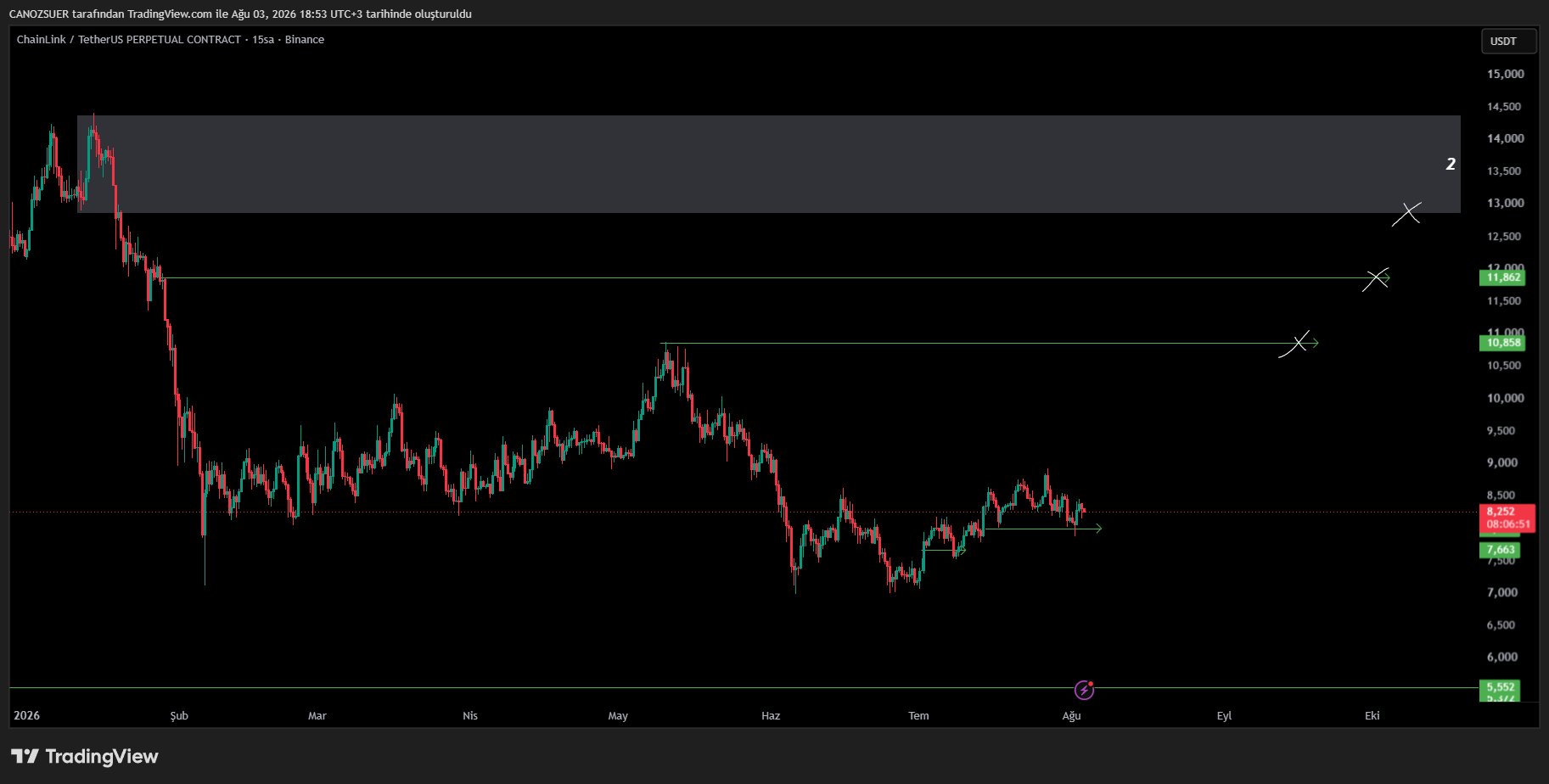The width and height of the screenshot is (1549, 784).
Task: Click the purple lightning event icon
Action: (x=1084, y=690)
